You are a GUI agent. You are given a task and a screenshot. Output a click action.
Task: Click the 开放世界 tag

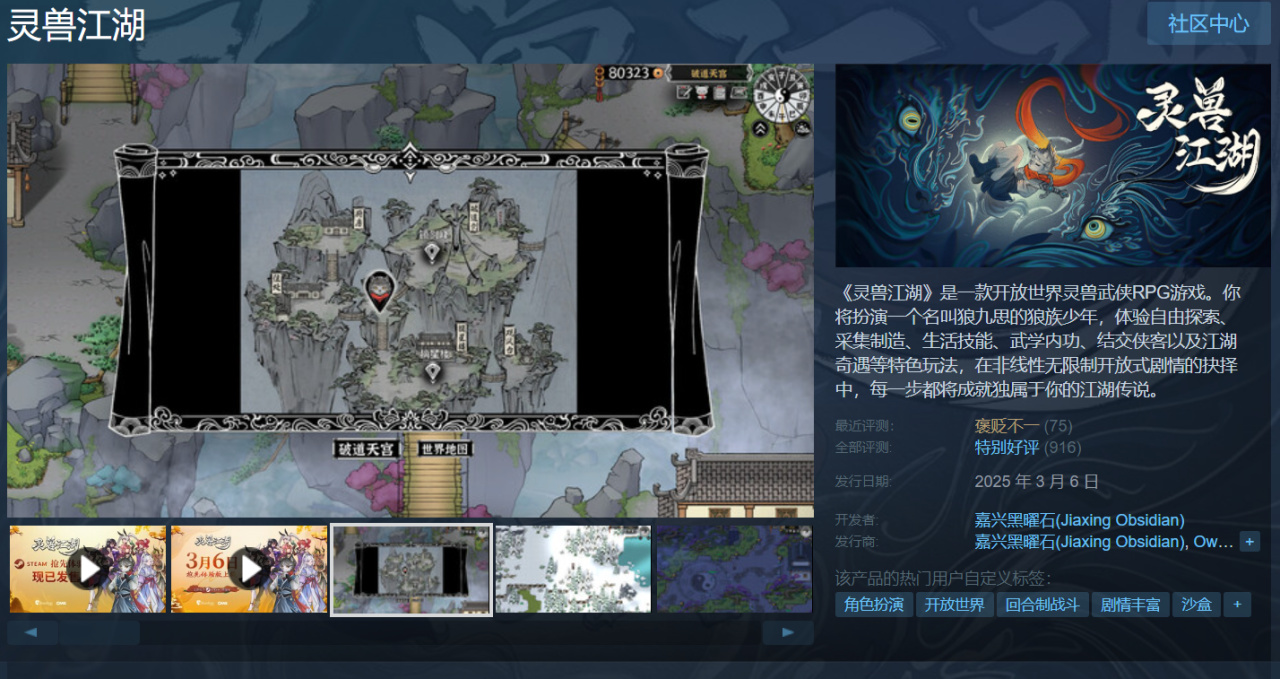954,604
